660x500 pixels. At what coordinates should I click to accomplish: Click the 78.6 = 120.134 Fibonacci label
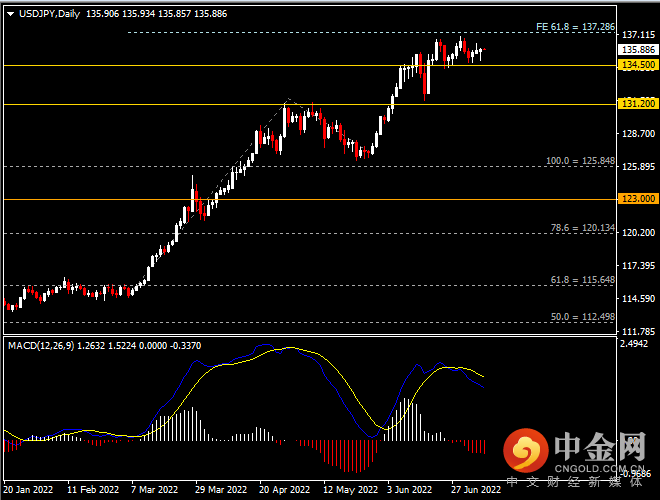(583, 228)
